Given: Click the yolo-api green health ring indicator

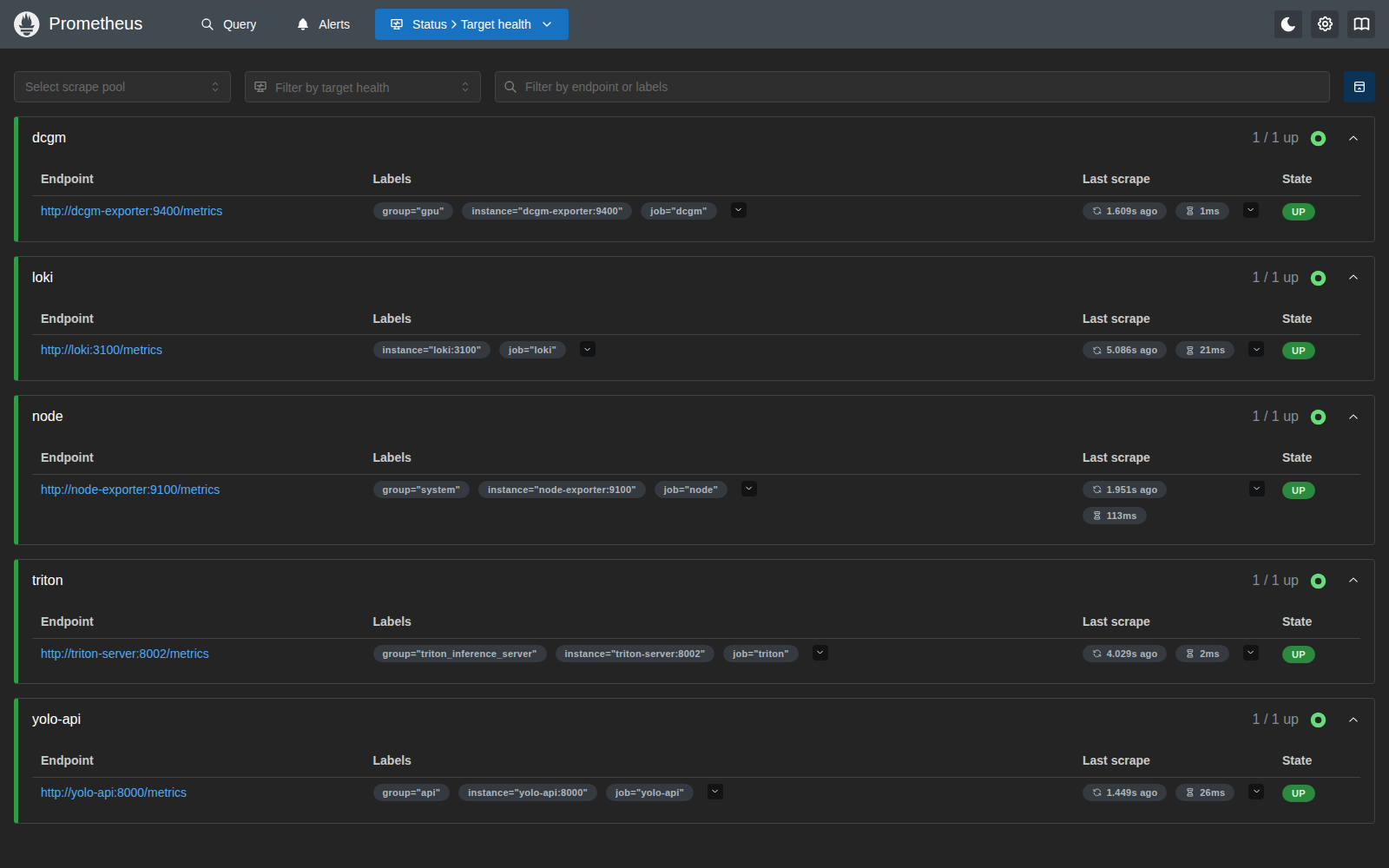Looking at the screenshot, I should (x=1318, y=720).
